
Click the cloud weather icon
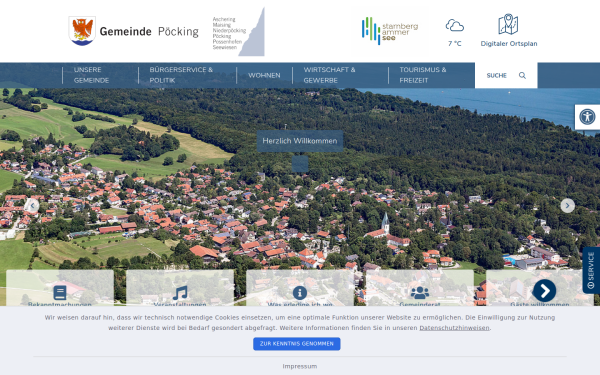click(x=455, y=26)
